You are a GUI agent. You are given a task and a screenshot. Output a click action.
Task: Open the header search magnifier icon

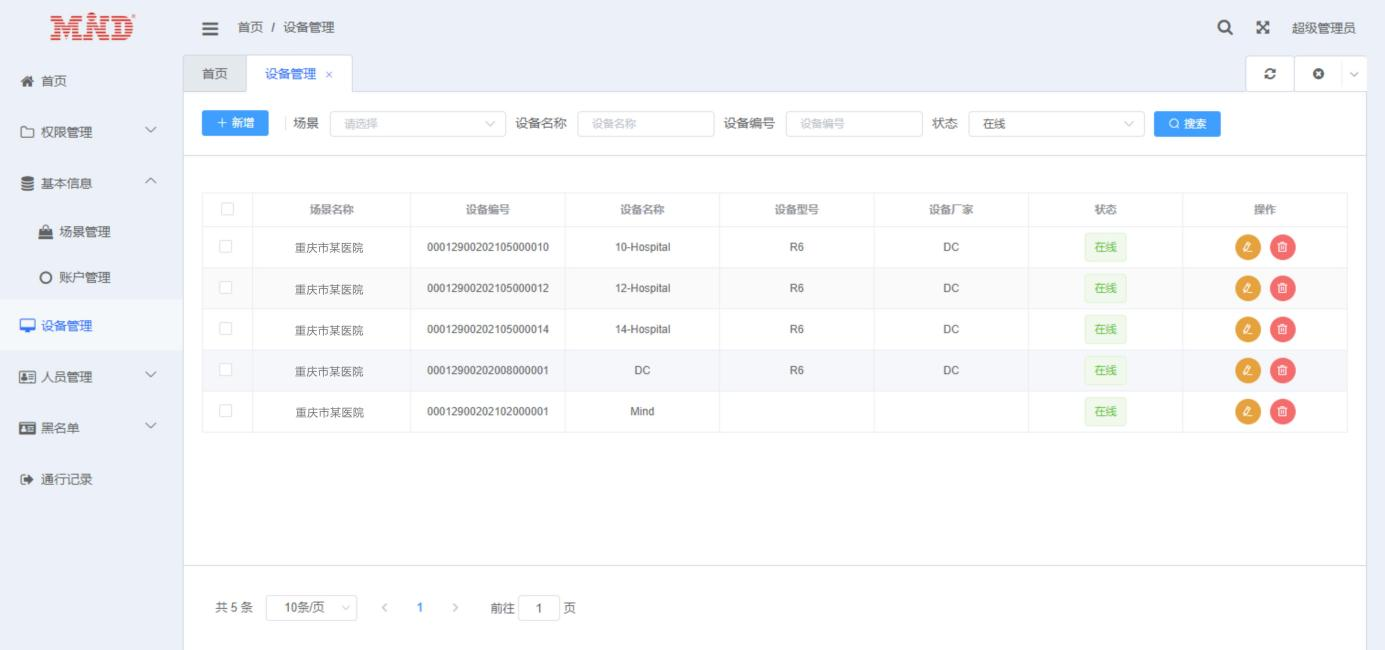[x=1224, y=28]
